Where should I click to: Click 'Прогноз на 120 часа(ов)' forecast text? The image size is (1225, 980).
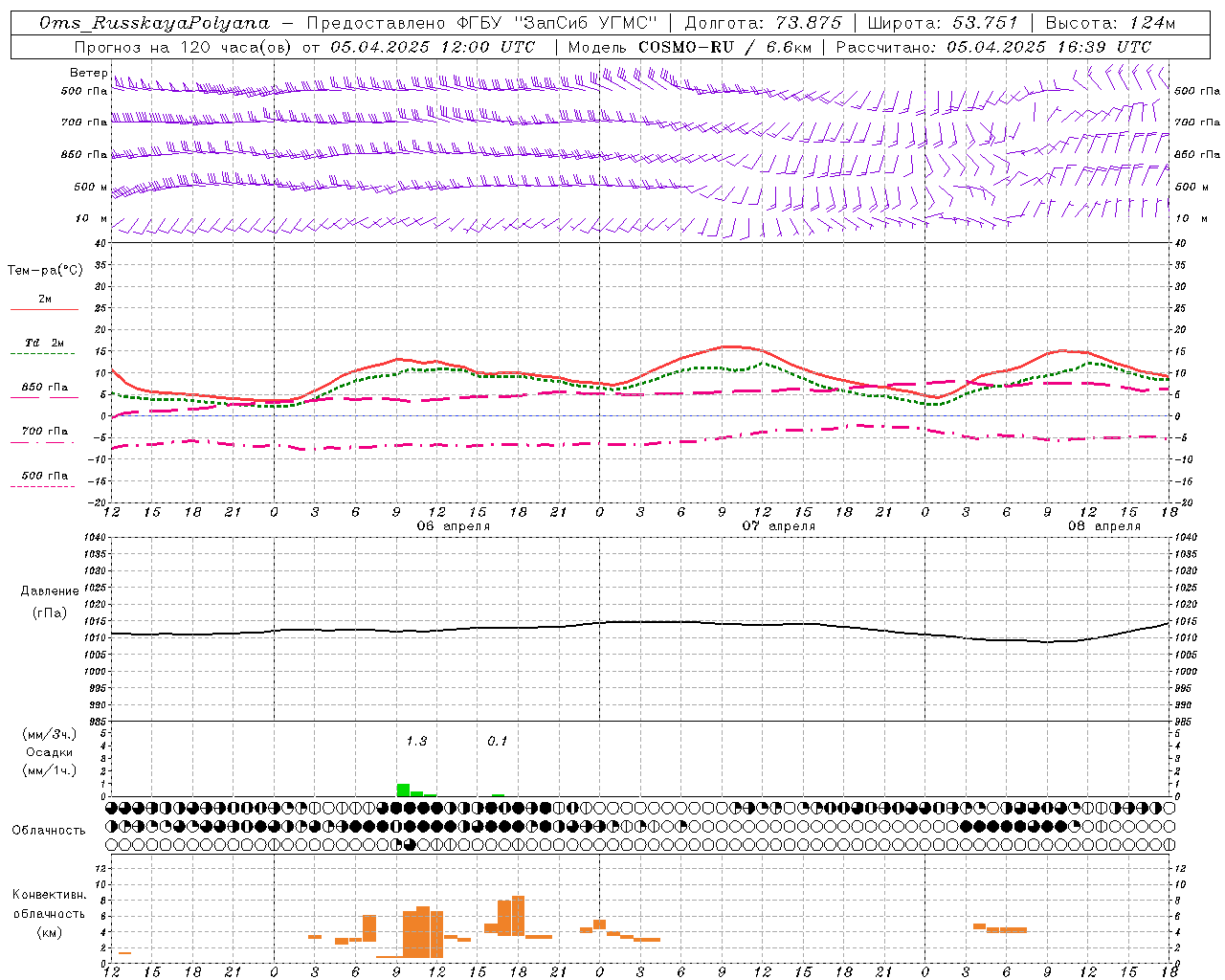[184, 47]
